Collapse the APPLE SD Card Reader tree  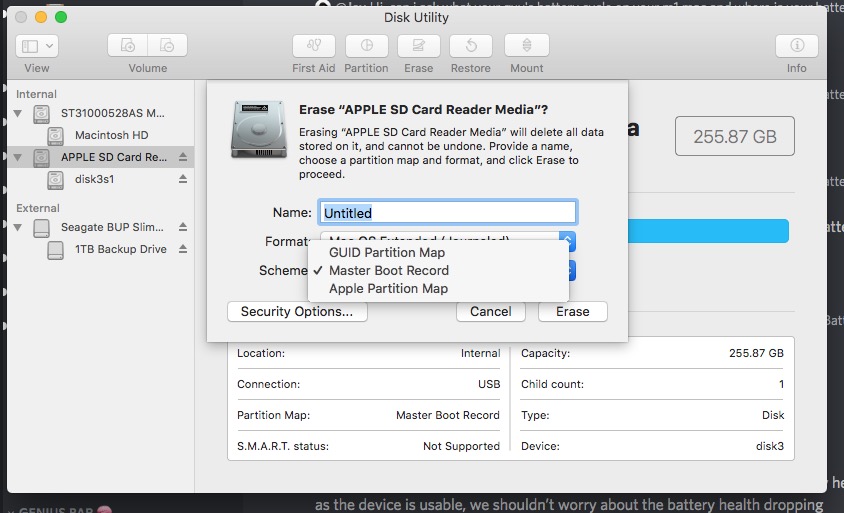coord(18,157)
